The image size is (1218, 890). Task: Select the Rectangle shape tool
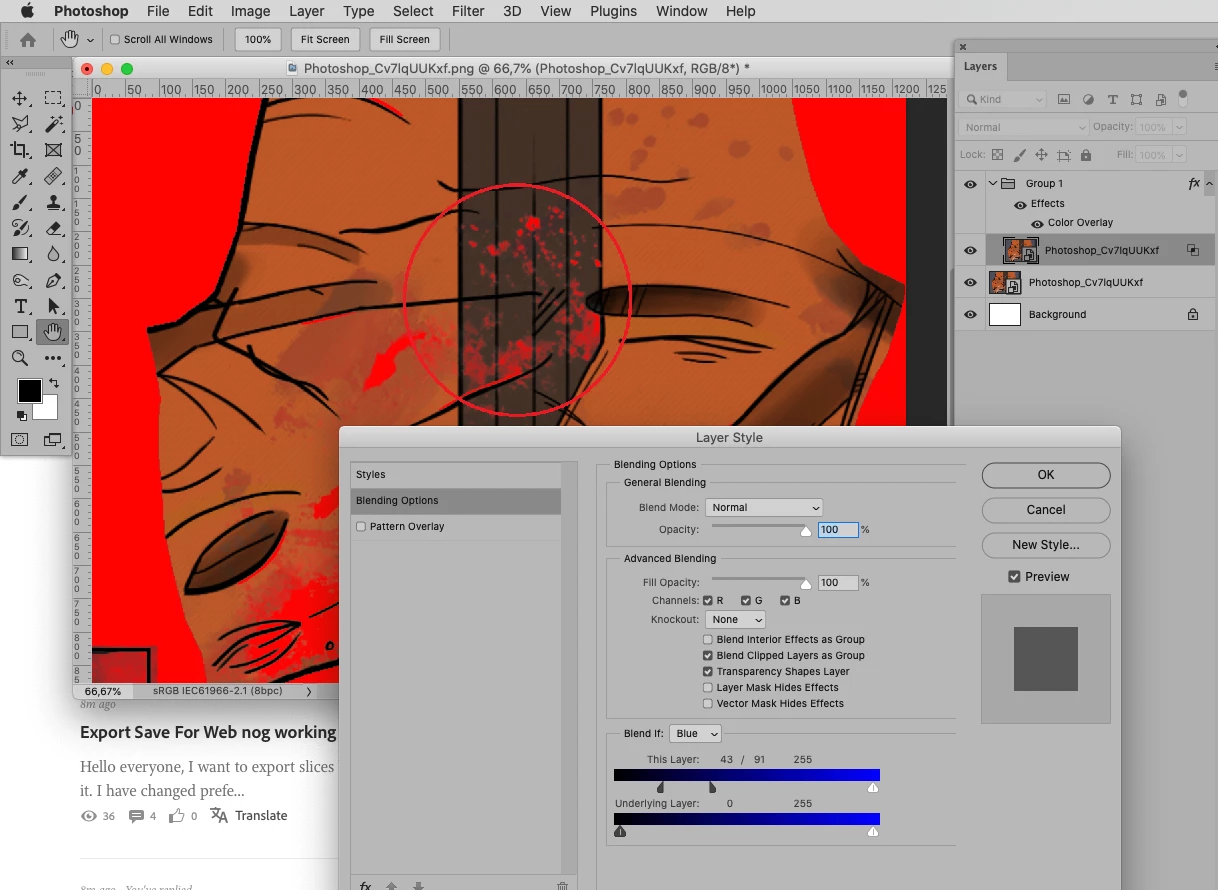(20, 332)
